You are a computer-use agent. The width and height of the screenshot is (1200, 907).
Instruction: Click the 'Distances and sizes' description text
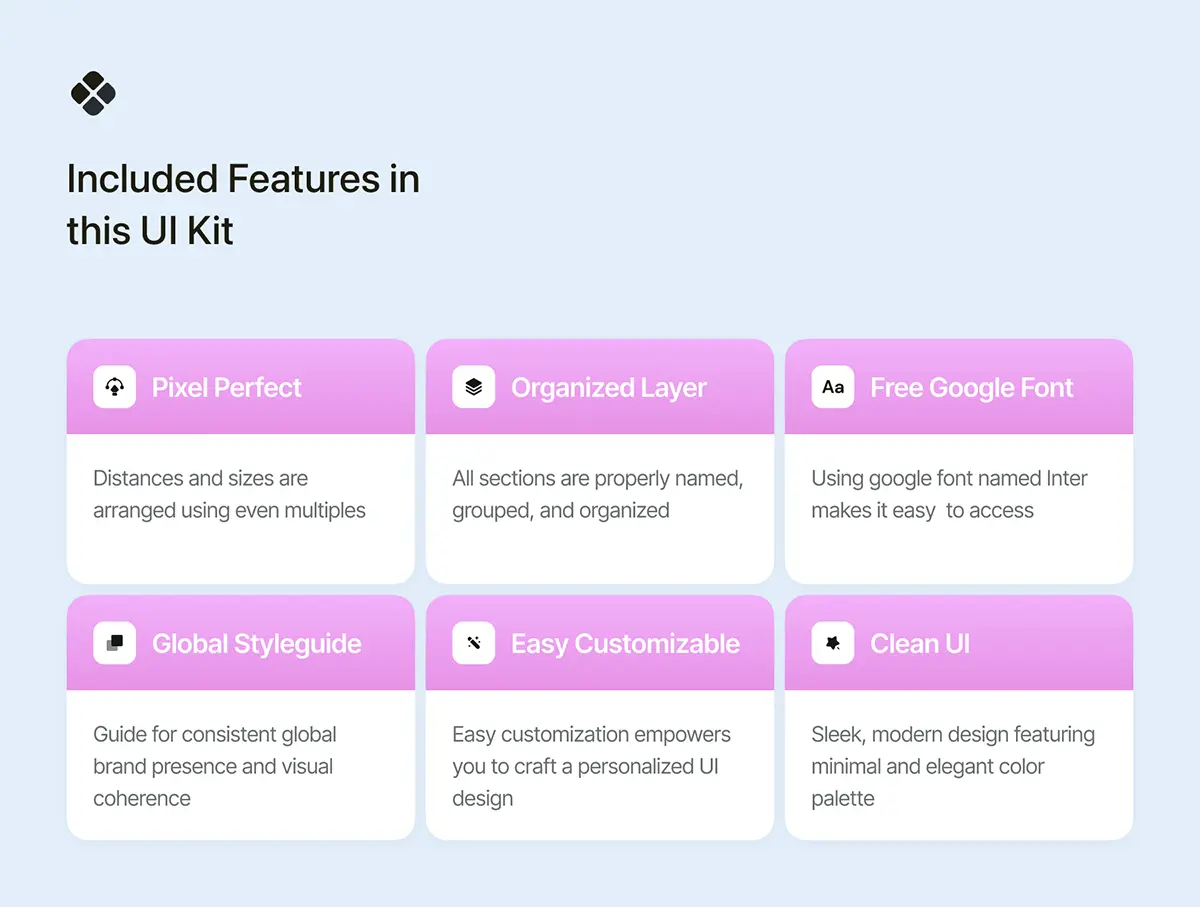point(229,494)
